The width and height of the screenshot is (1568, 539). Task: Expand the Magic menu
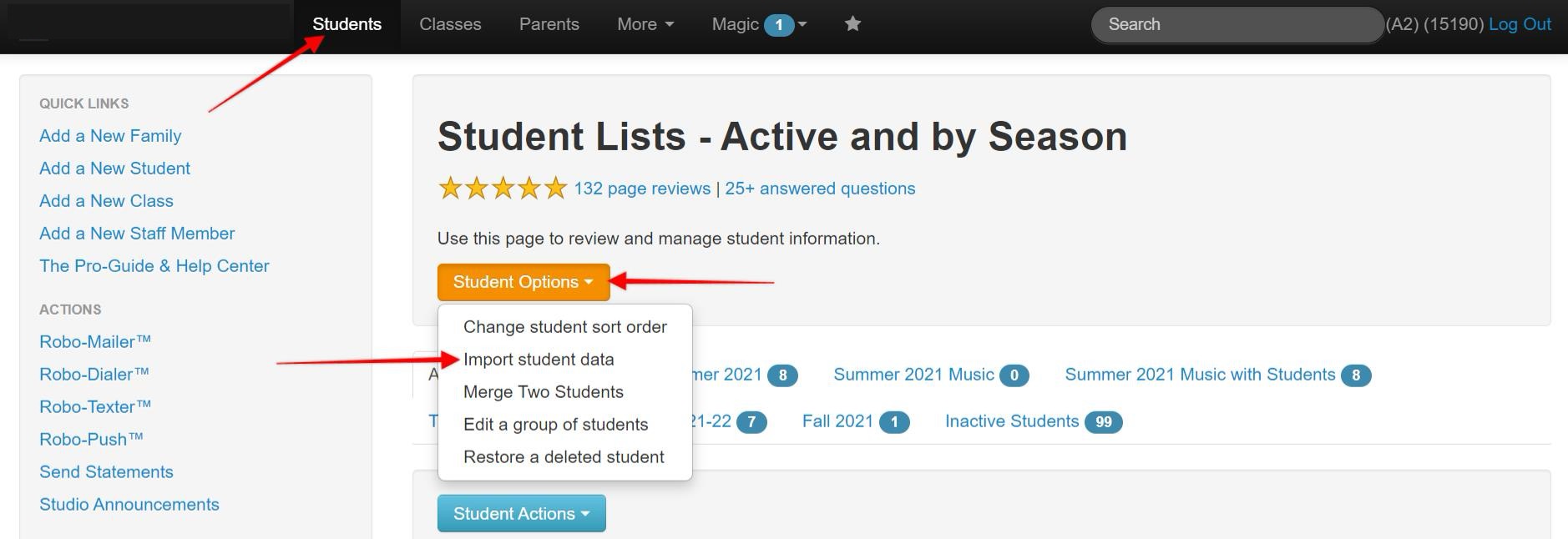(x=758, y=24)
